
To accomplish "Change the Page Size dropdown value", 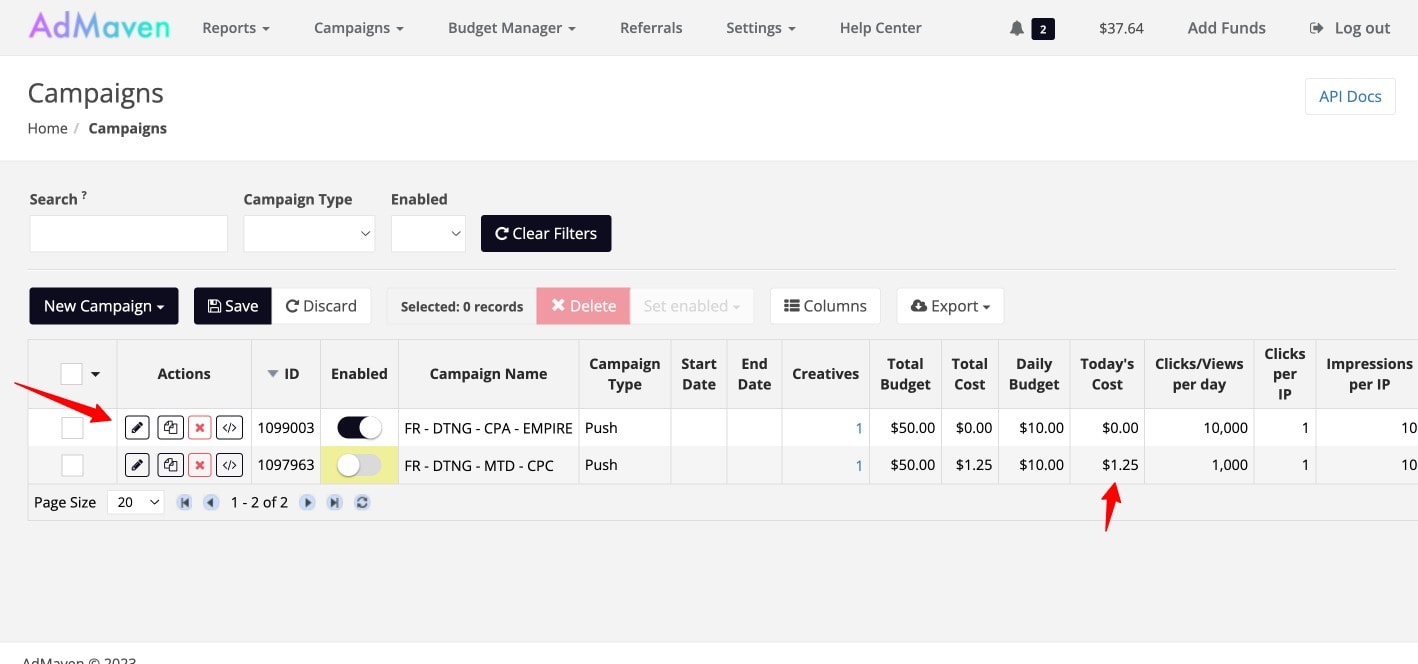I will [x=135, y=502].
